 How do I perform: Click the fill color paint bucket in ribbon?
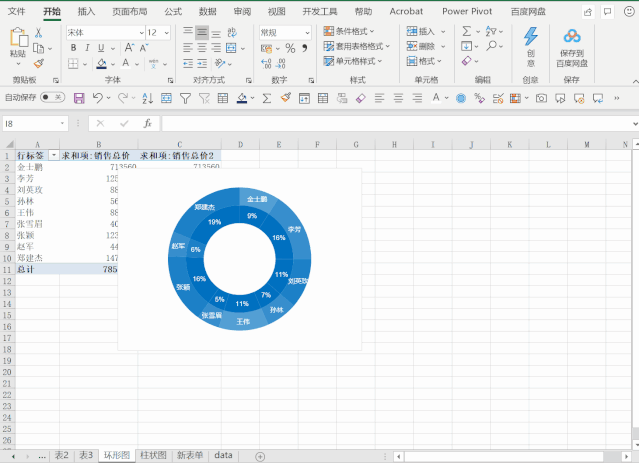101,64
